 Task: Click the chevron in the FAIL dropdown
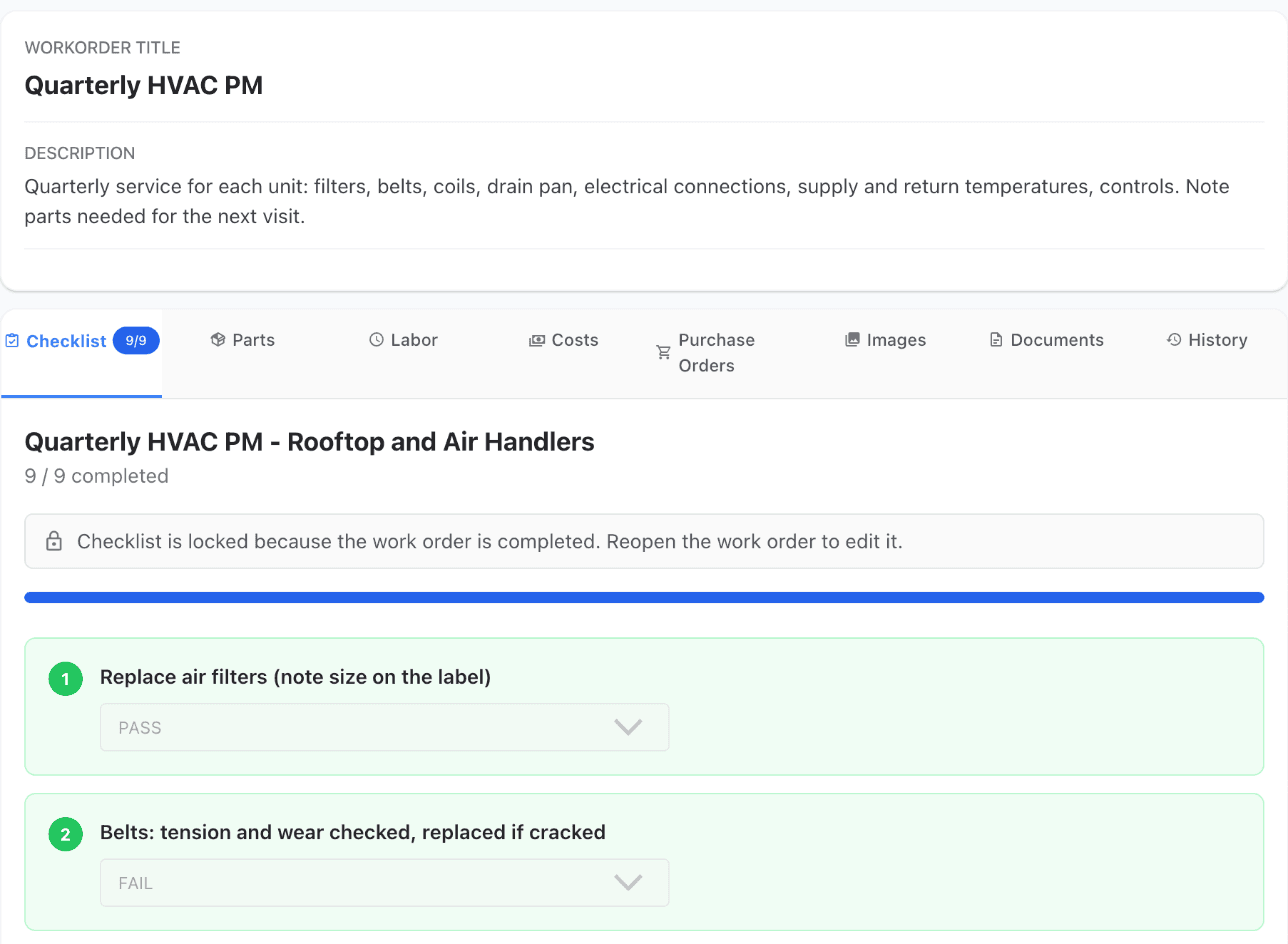[628, 883]
